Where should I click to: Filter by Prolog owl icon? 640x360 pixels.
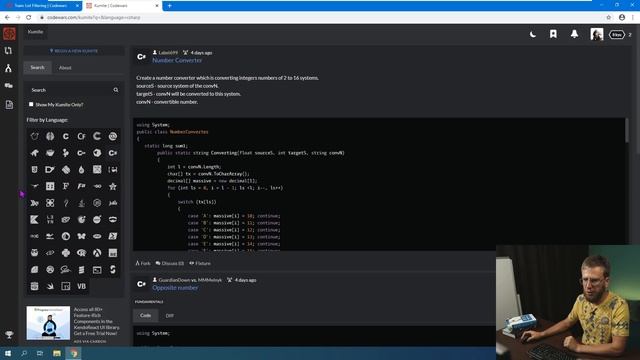coord(34,253)
